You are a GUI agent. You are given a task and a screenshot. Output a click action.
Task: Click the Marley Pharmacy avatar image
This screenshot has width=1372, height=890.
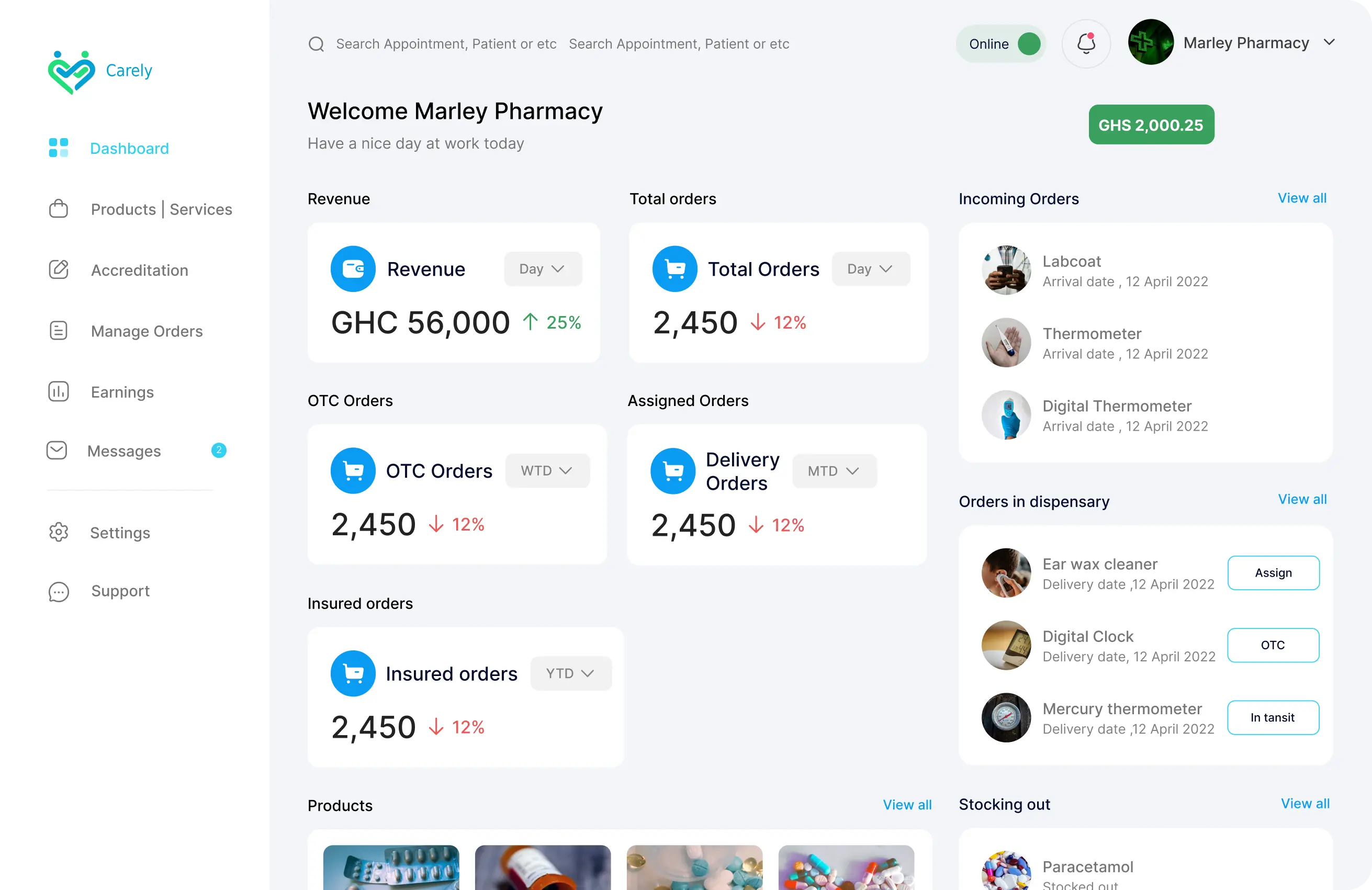[x=1150, y=43]
